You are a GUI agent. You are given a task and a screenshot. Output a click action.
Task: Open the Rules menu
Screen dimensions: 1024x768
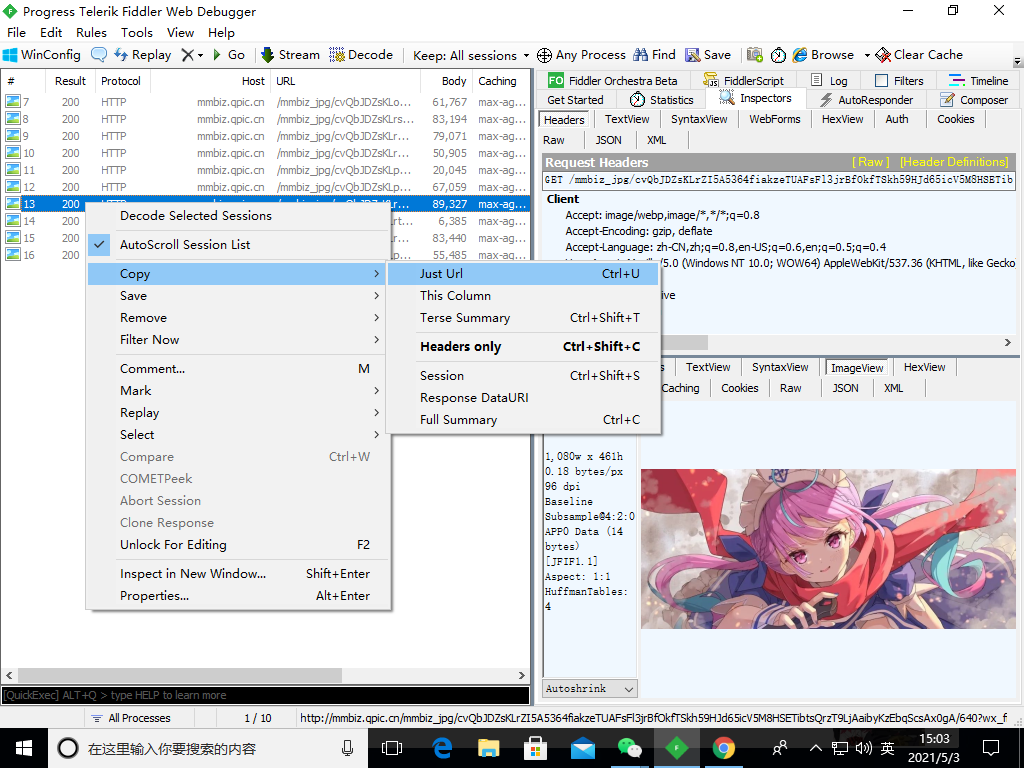pyautogui.click(x=91, y=33)
